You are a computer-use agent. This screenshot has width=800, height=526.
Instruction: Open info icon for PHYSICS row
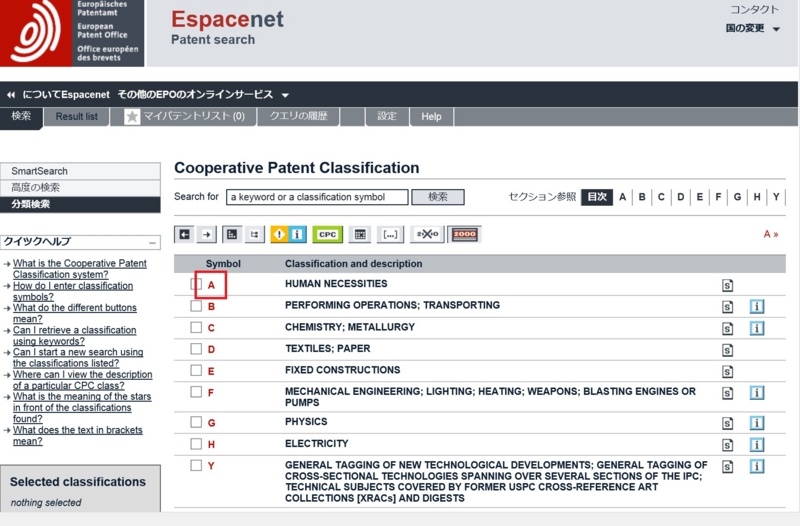coord(757,423)
